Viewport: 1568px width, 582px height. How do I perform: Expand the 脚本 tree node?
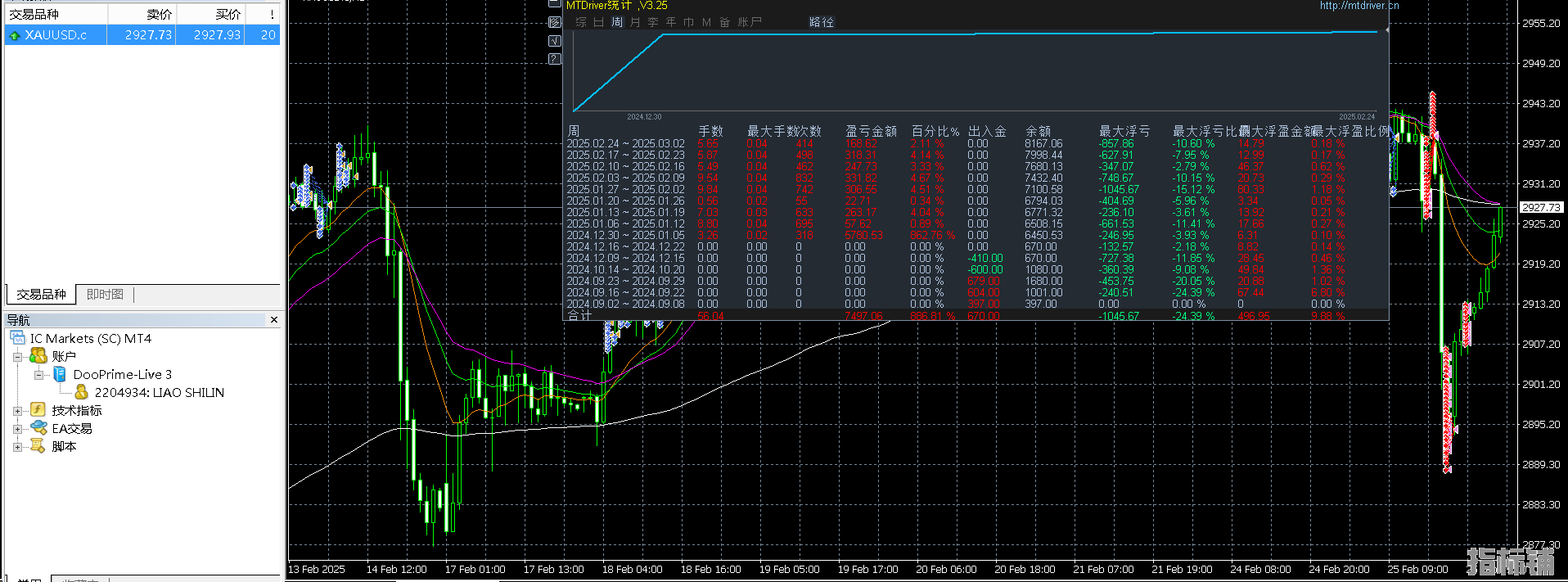click(17, 446)
